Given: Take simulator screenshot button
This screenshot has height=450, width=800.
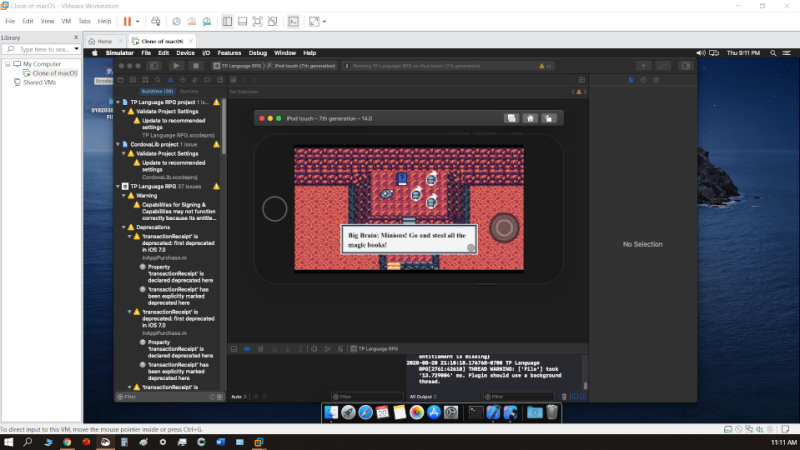Looking at the screenshot, I should 511,118.
